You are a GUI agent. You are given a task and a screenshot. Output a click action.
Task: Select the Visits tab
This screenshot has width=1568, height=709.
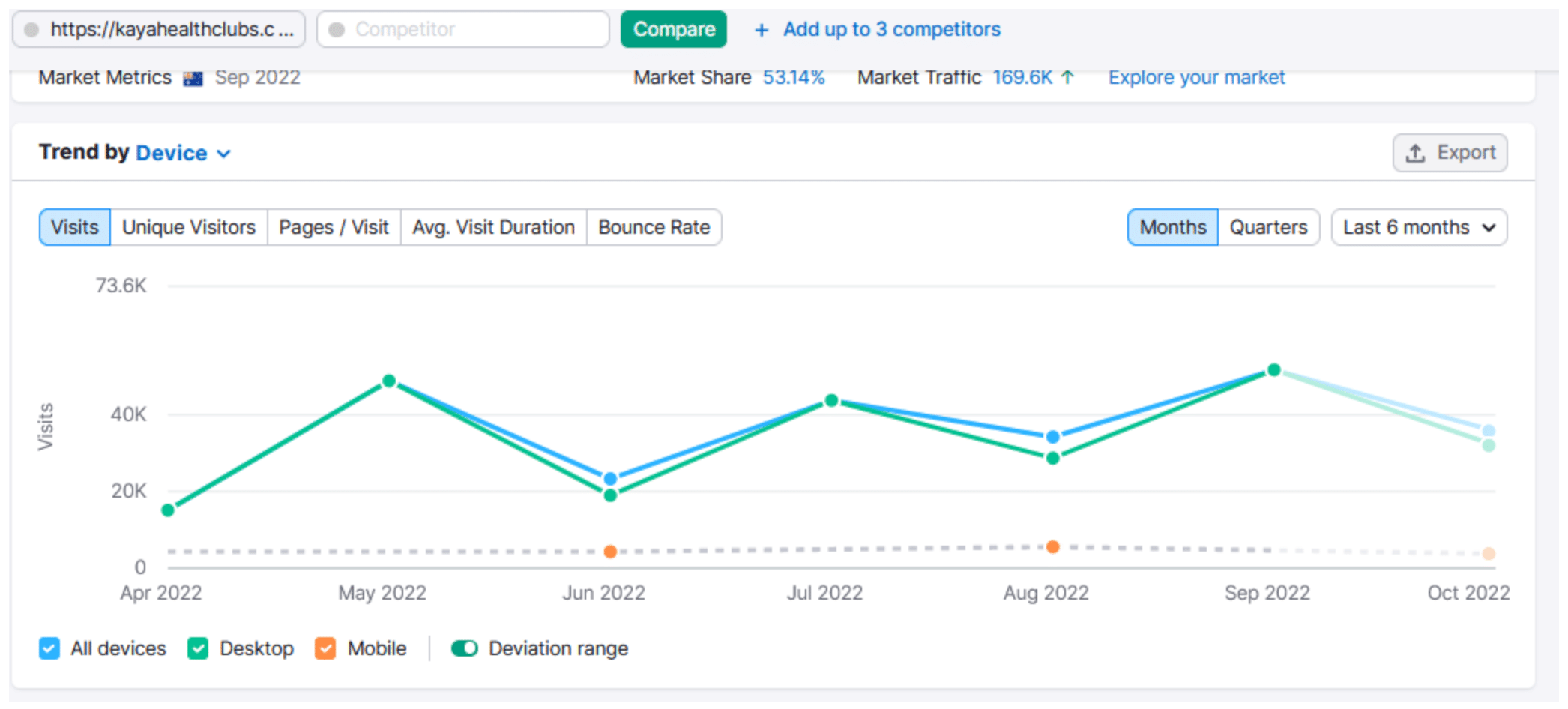coord(75,227)
